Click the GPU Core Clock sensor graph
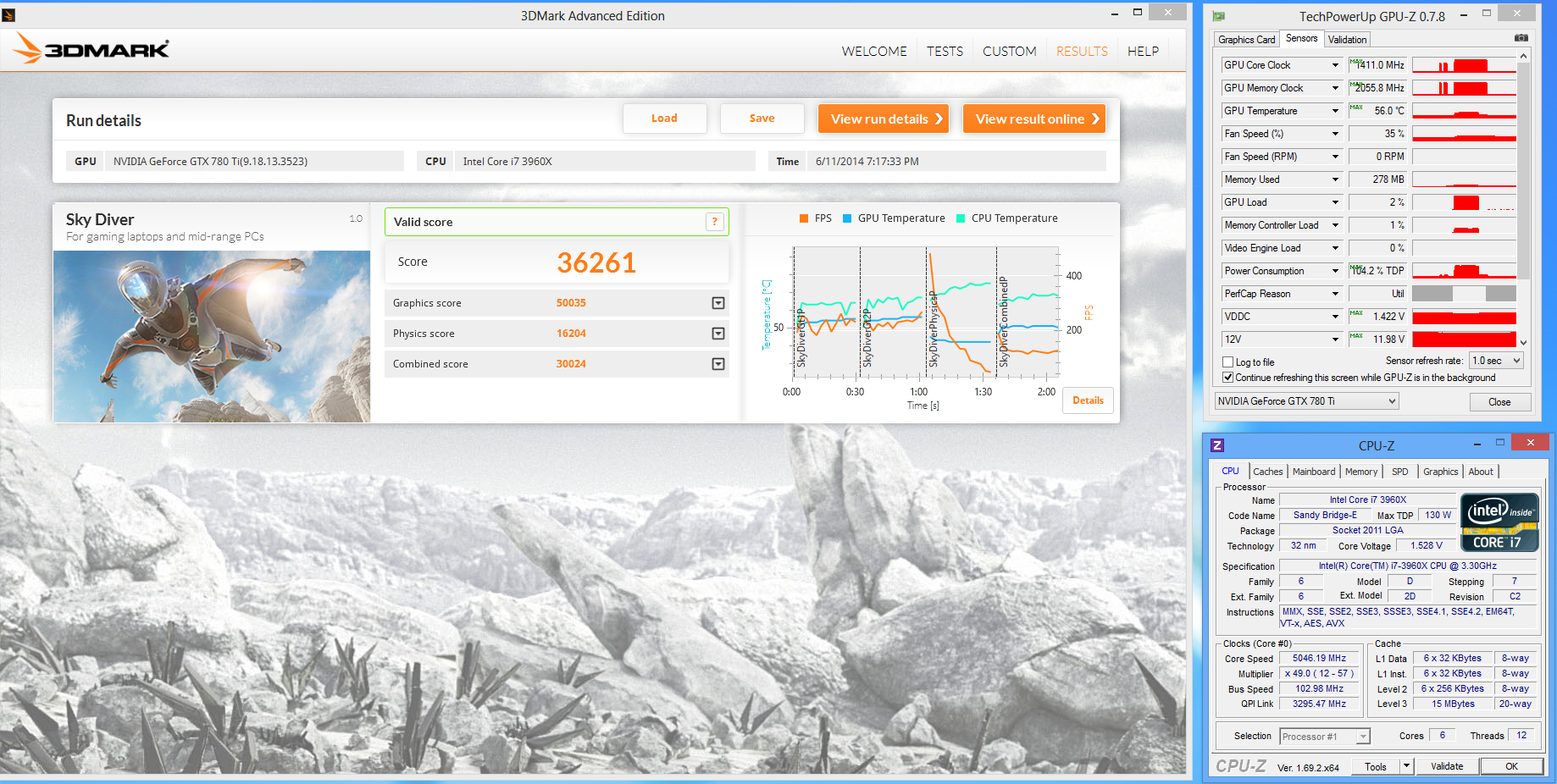 [x=1464, y=65]
